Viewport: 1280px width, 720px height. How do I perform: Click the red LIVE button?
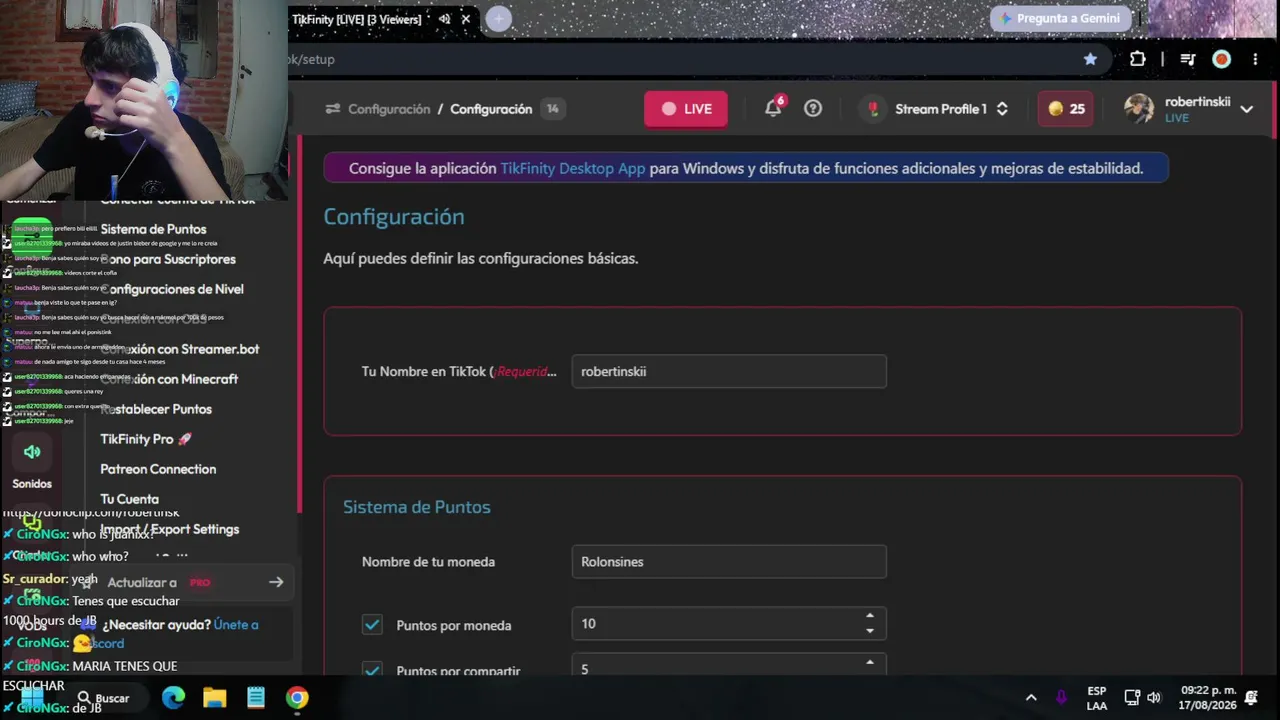coord(686,109)
